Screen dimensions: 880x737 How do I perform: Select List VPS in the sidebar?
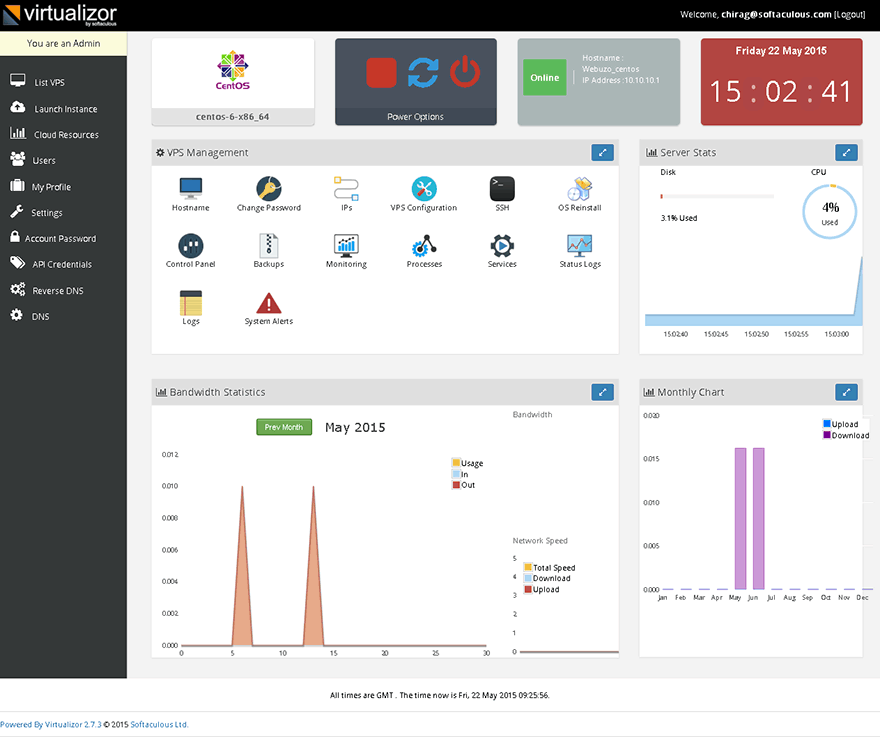click(x=49, y=83)
